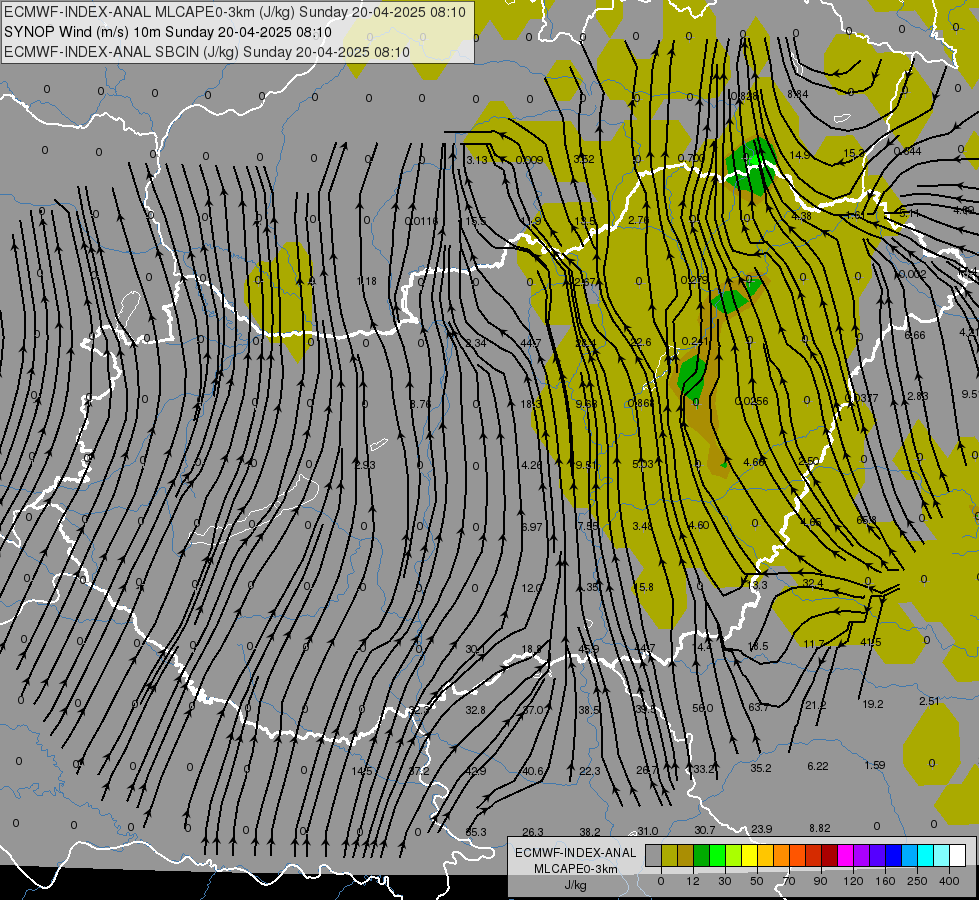Click the map value '32.4'
The width and height of the screenshot is (979, 900).
[x=813, y=583]
